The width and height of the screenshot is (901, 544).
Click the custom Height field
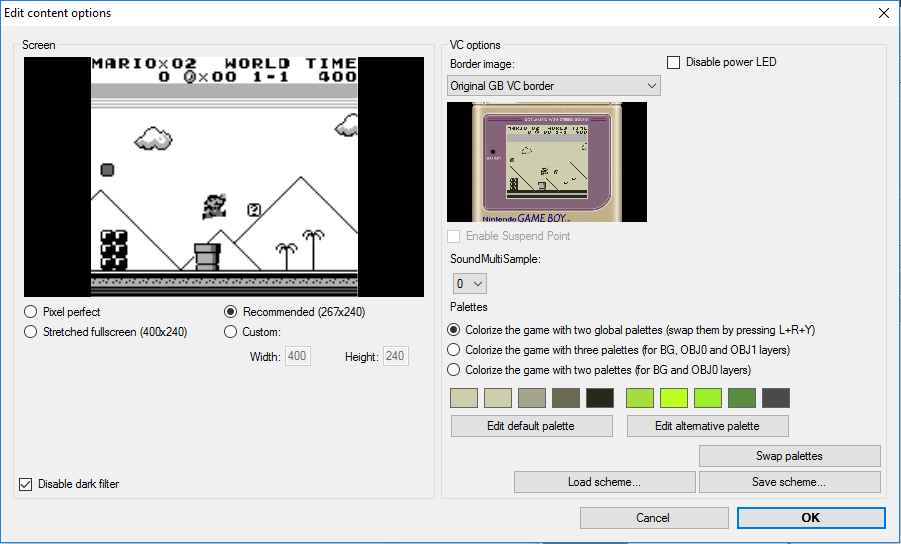(395, 356)
